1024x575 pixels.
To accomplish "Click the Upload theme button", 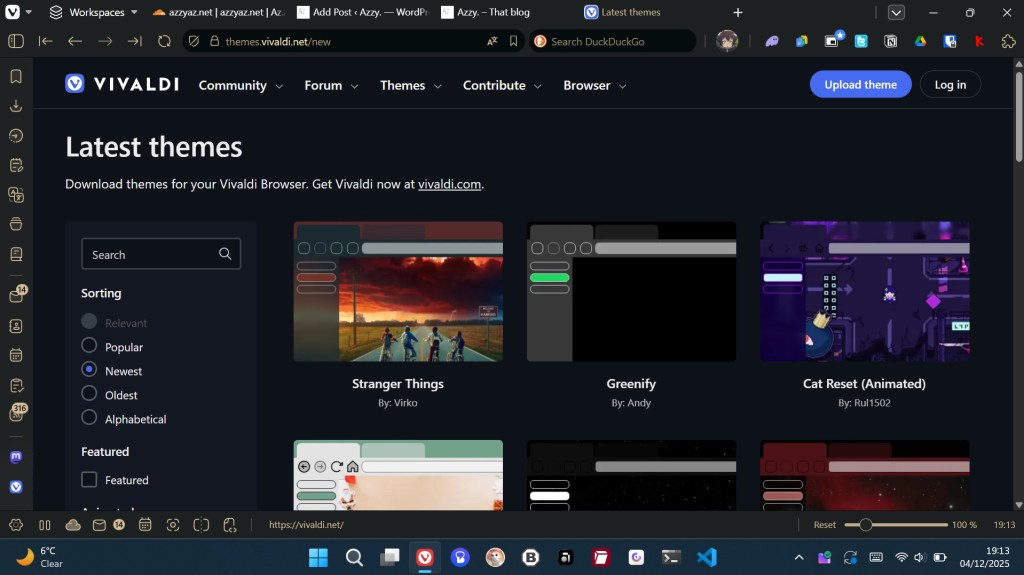I will tap(860, 84).
